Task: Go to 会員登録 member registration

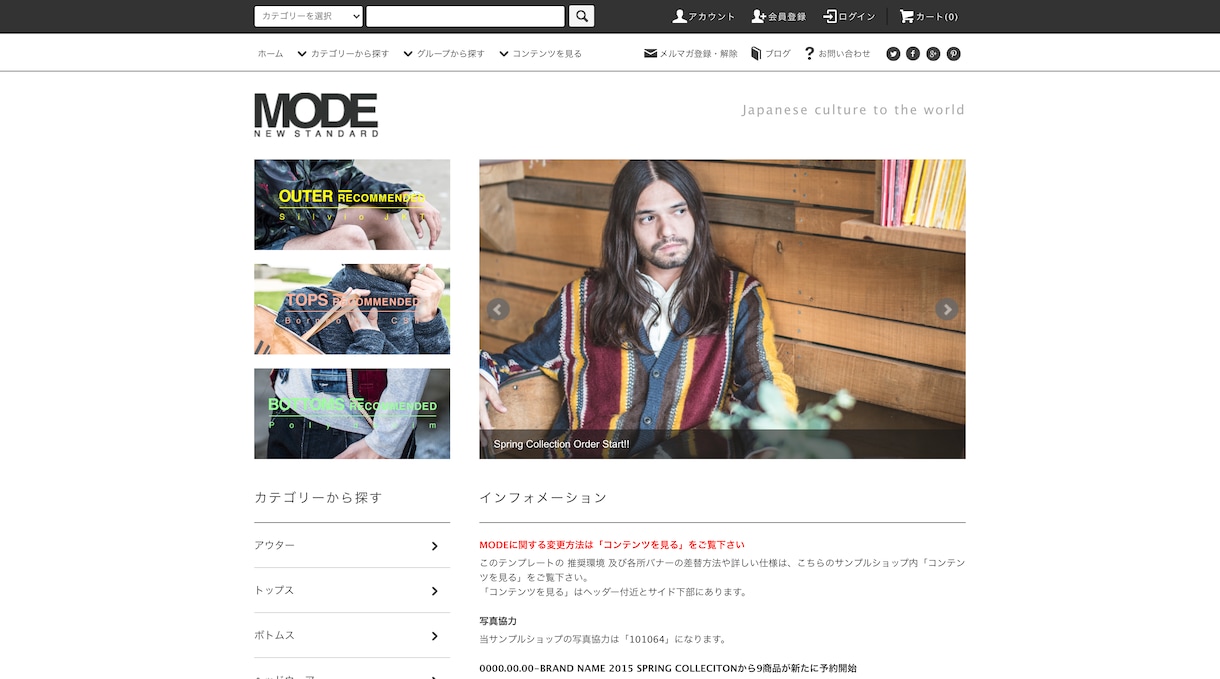Action: (x=779, y=16)
